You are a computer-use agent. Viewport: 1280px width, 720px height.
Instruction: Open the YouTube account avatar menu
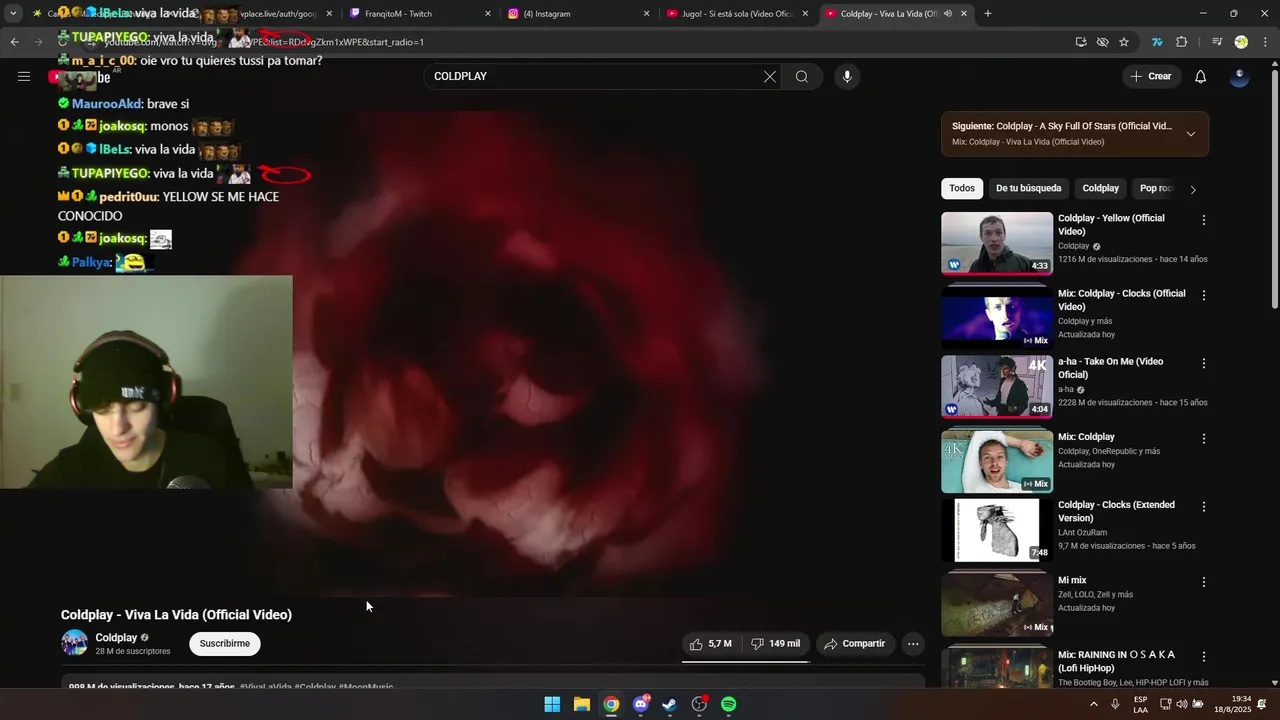point(1239,77)
